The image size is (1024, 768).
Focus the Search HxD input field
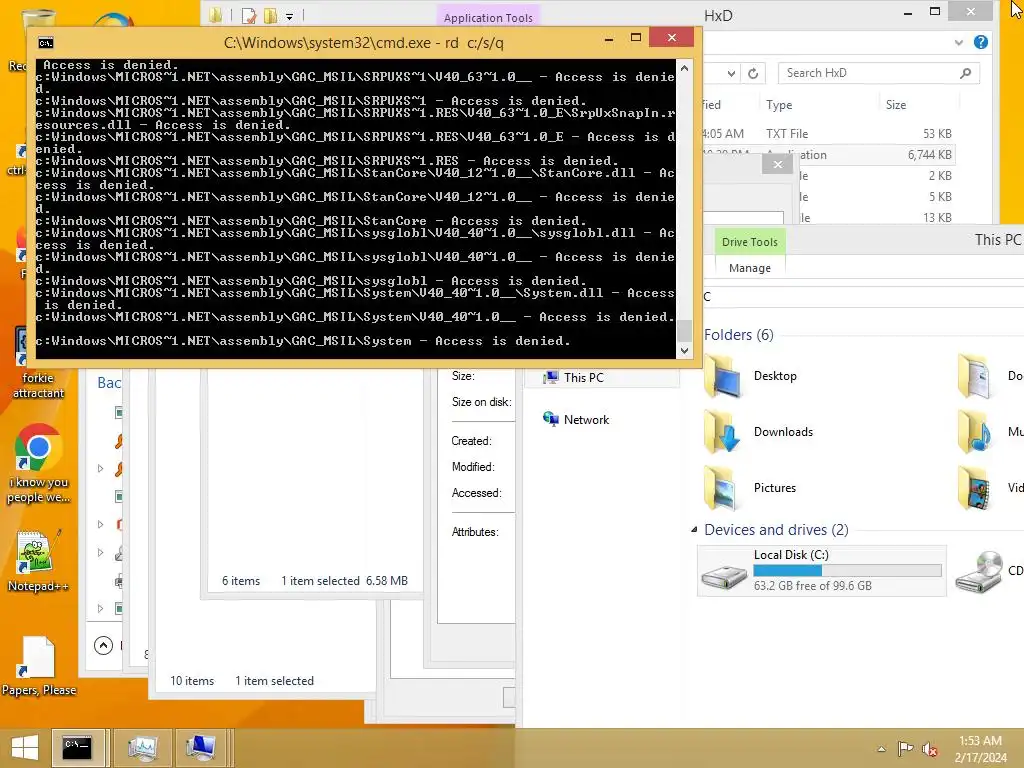pos(869,73)
